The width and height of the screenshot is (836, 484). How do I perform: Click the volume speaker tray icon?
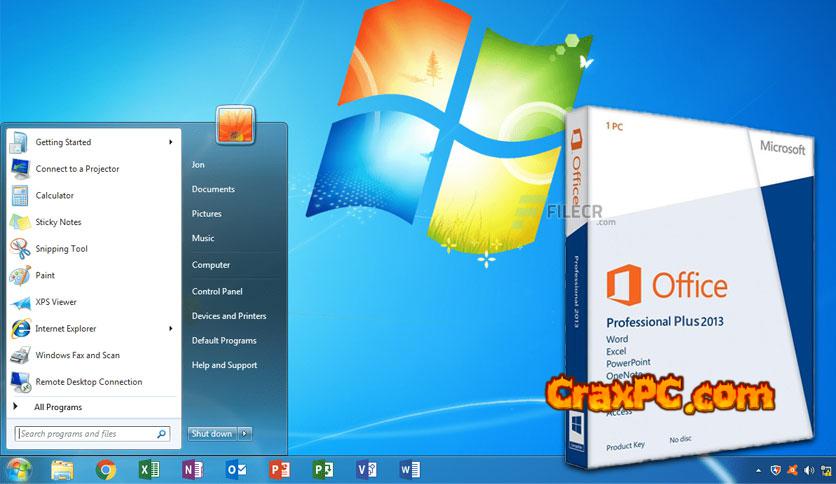click(x=809, y=470)
